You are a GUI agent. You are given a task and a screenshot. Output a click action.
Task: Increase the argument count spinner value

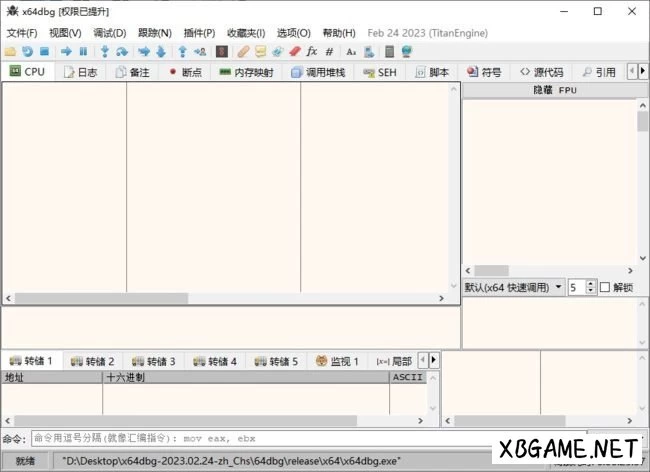pos(591,283)
